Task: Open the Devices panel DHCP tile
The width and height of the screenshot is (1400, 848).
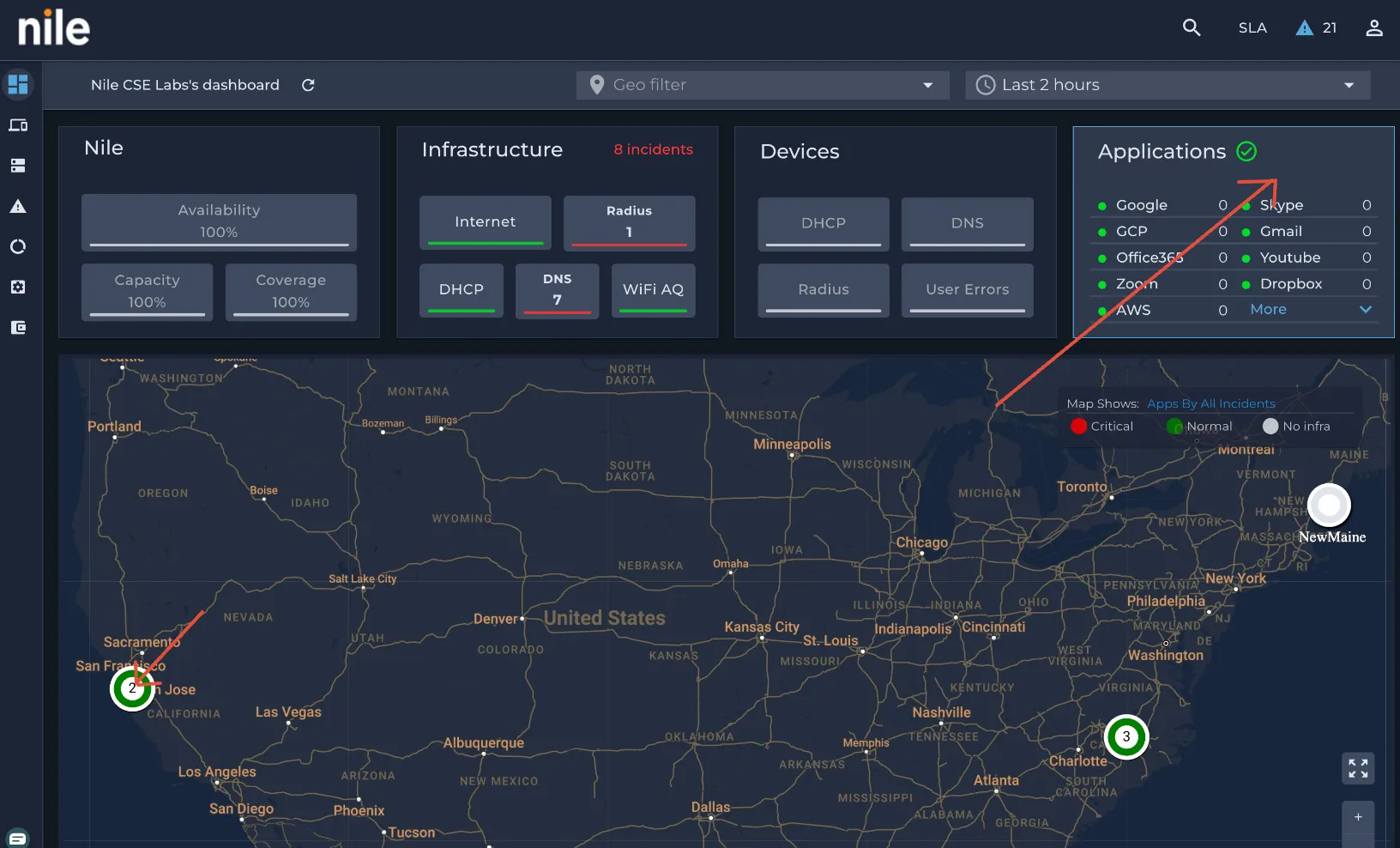Action: pyautogui.click(x=824, y=224)
